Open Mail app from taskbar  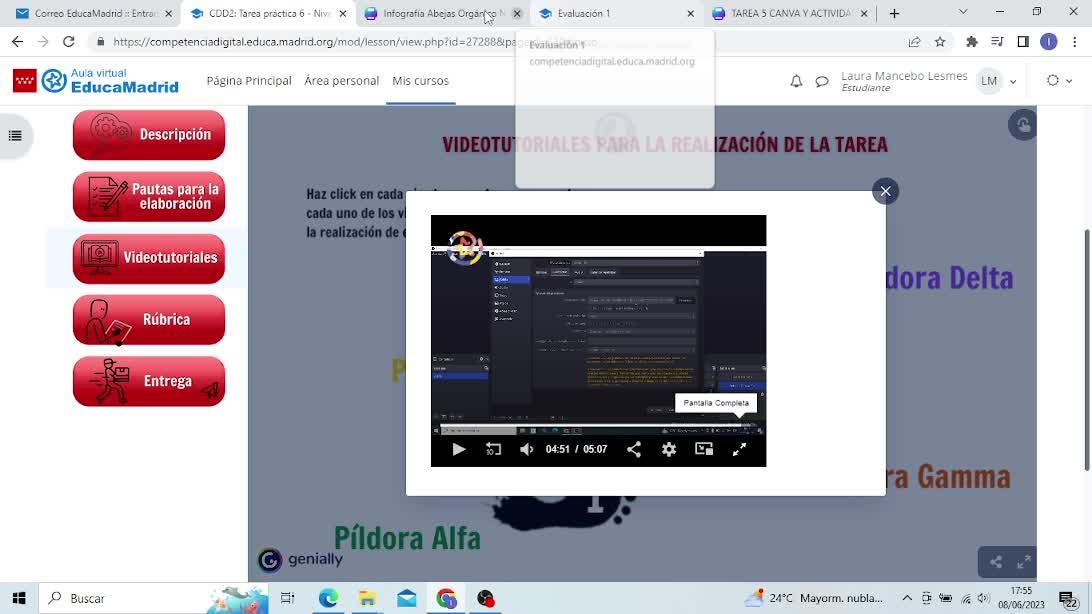[x=407, y=598]
